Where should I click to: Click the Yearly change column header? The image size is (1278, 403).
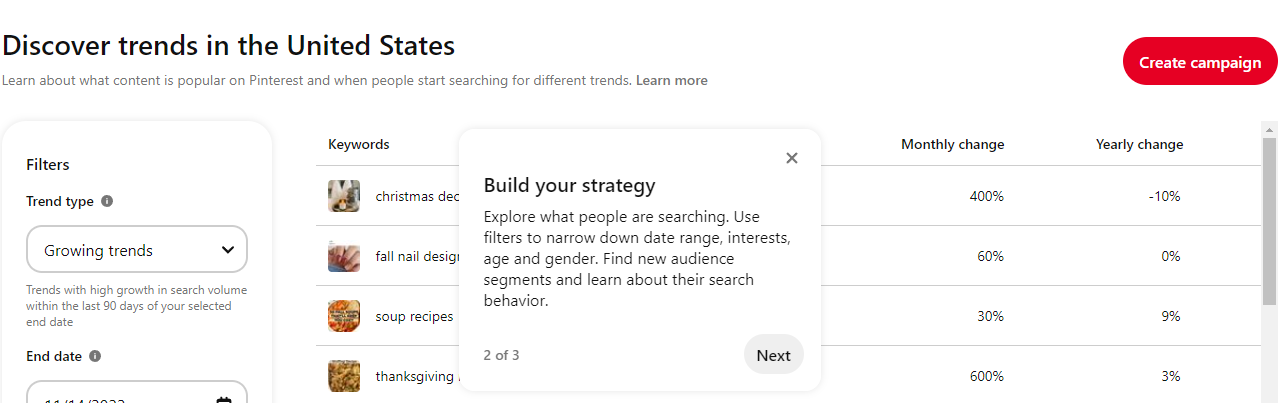coord(1139,145)
